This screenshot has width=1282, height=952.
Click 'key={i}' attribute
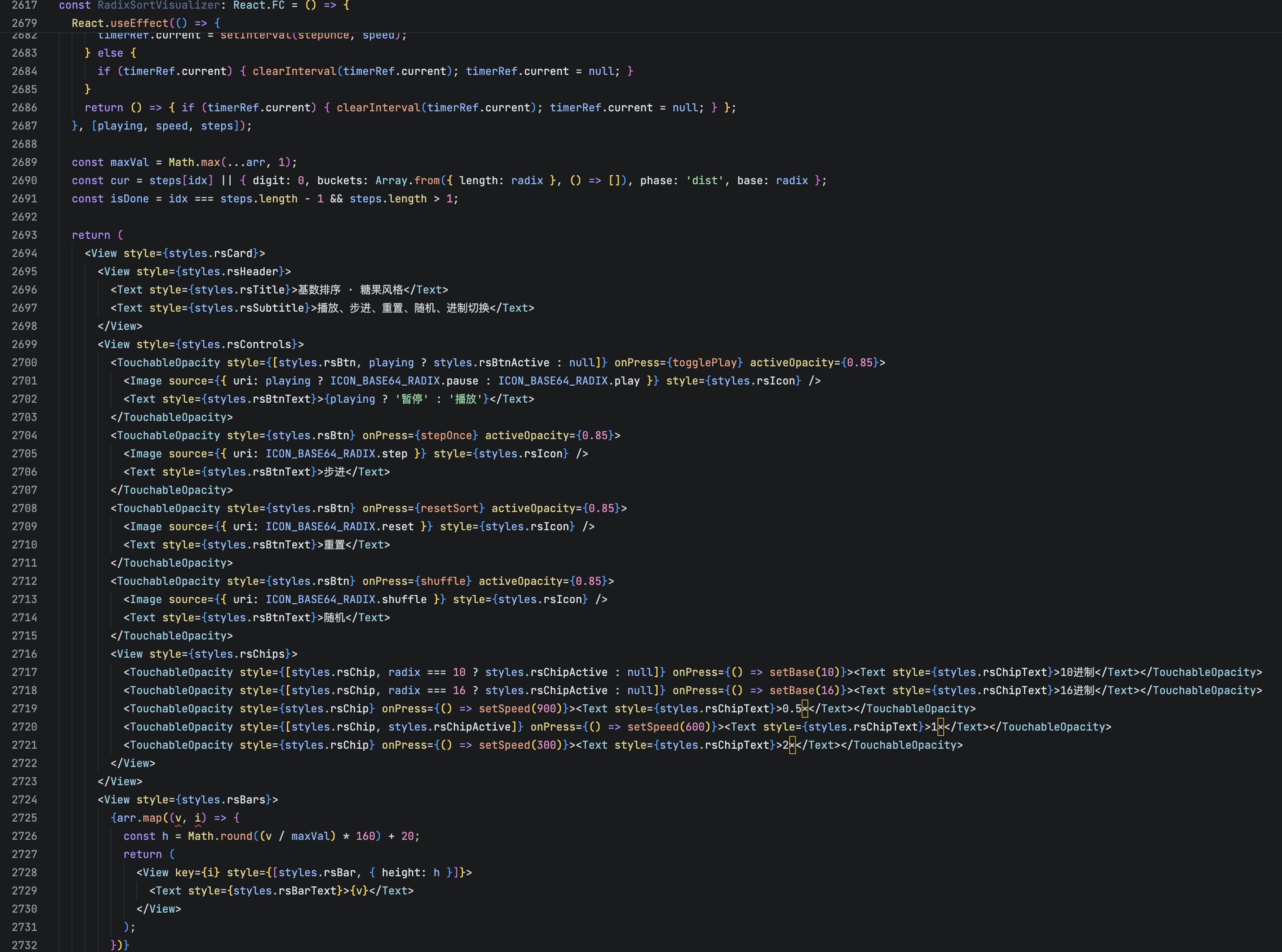[198, 873]
